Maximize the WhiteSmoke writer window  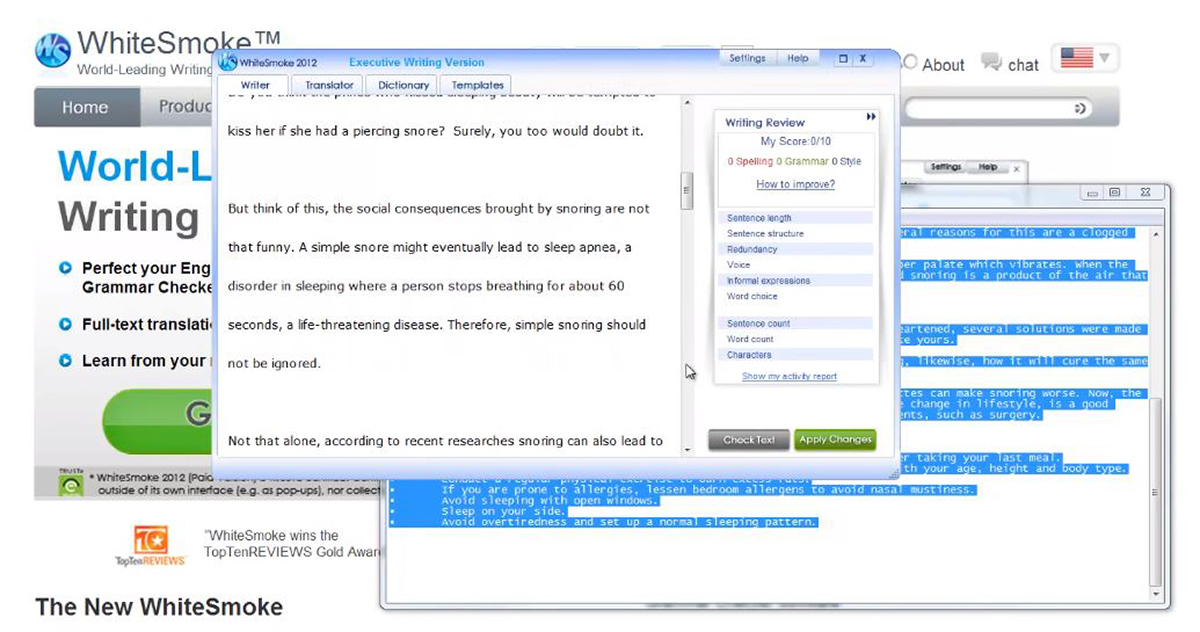point(842,59)
